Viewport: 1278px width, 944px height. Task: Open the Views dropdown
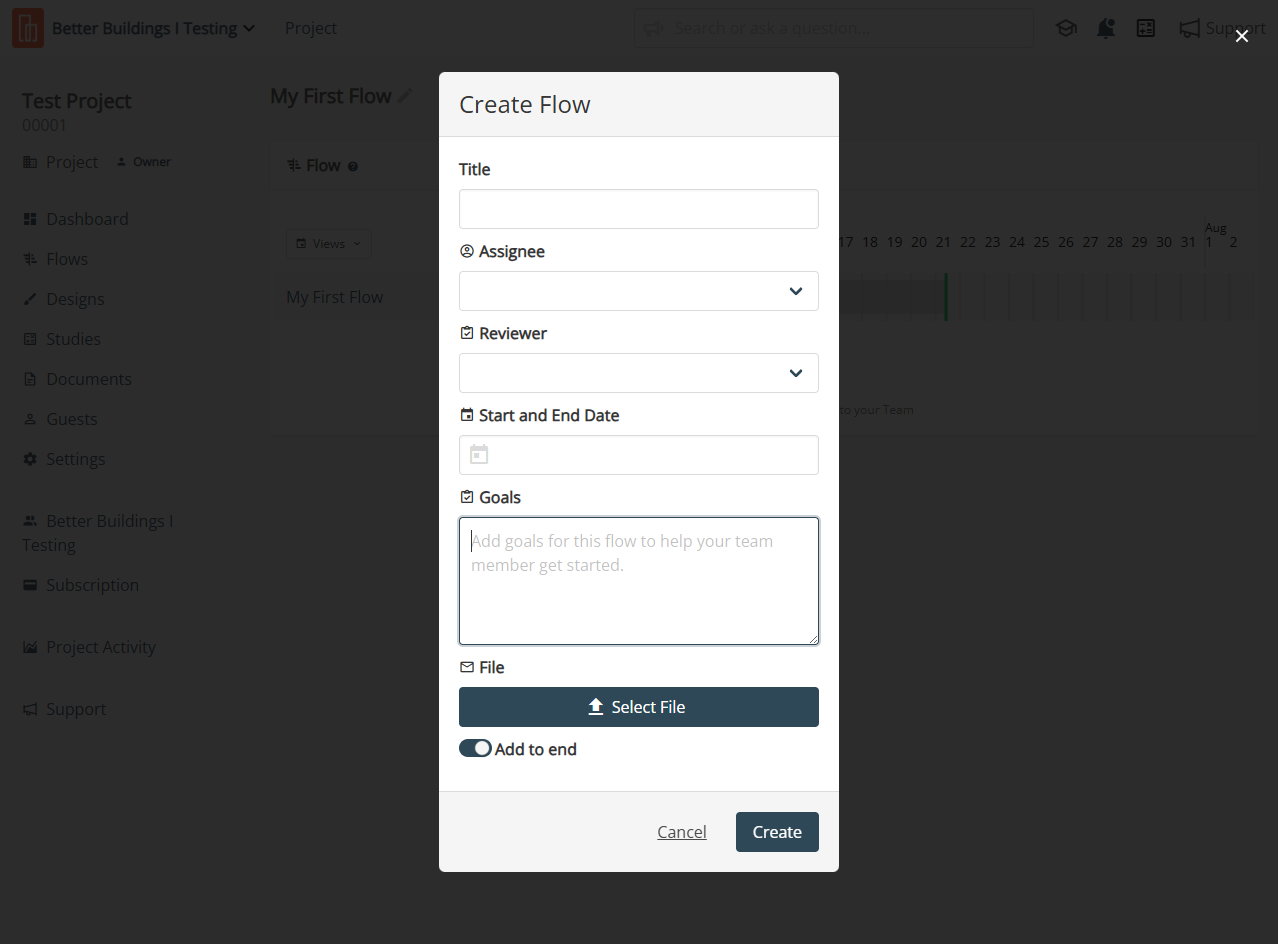click(329, 244)
